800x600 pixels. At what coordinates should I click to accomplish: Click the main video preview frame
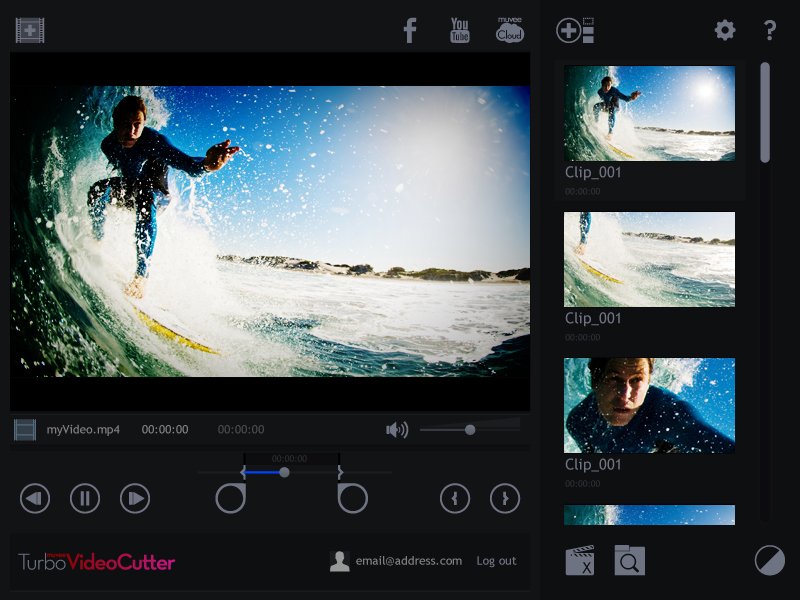[270, 231]
